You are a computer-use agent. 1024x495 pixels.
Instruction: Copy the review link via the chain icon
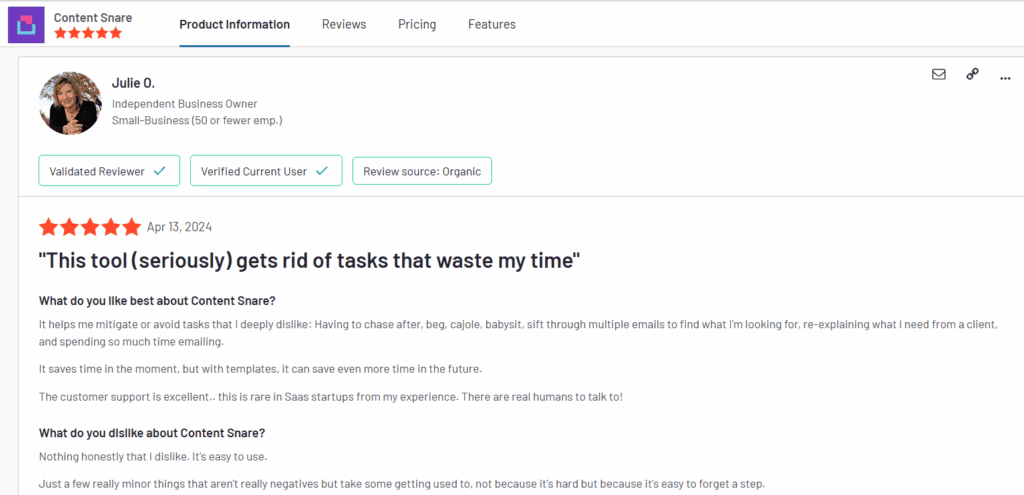point(972,74)
